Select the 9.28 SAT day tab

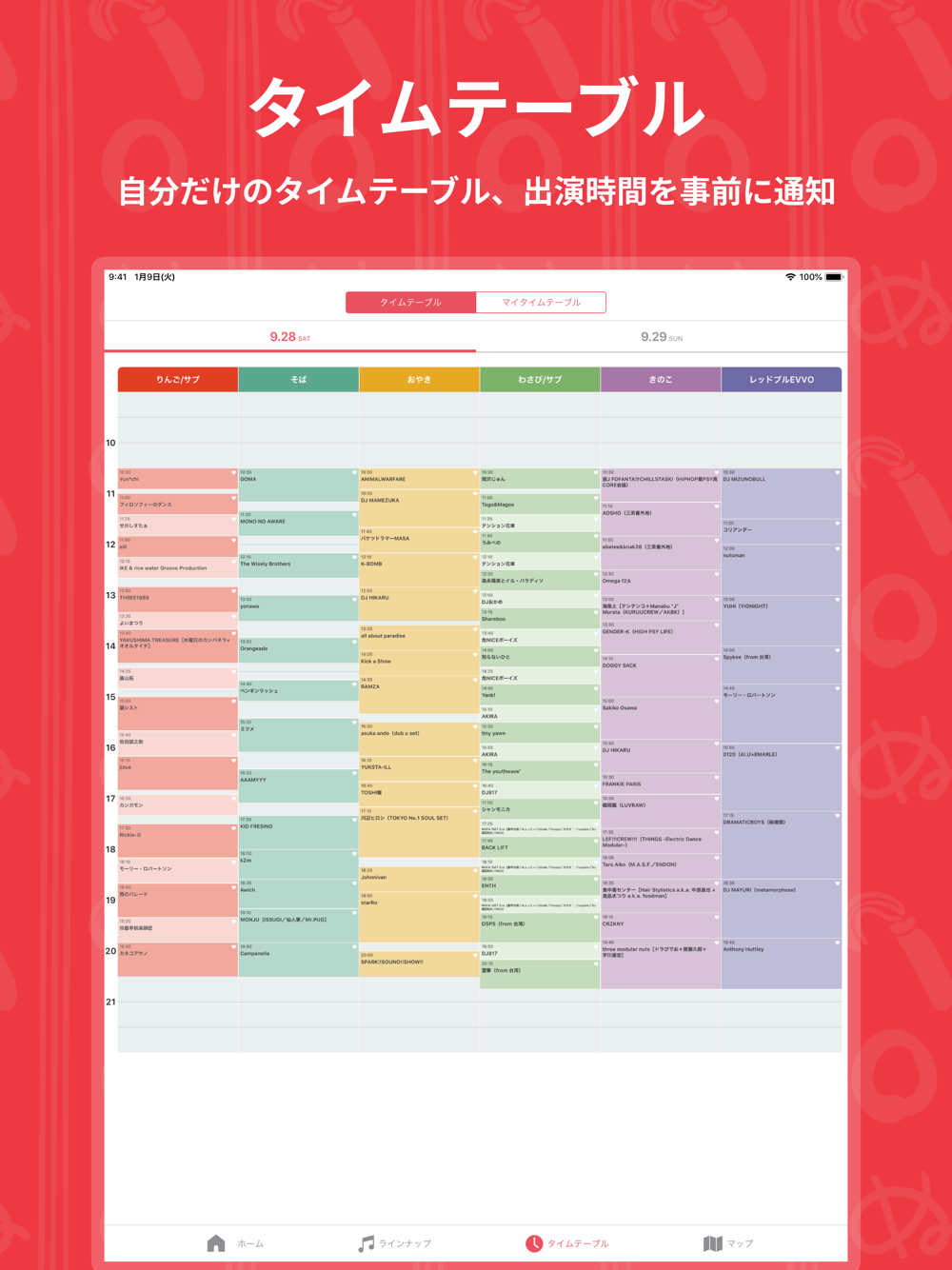coord(290,337)
